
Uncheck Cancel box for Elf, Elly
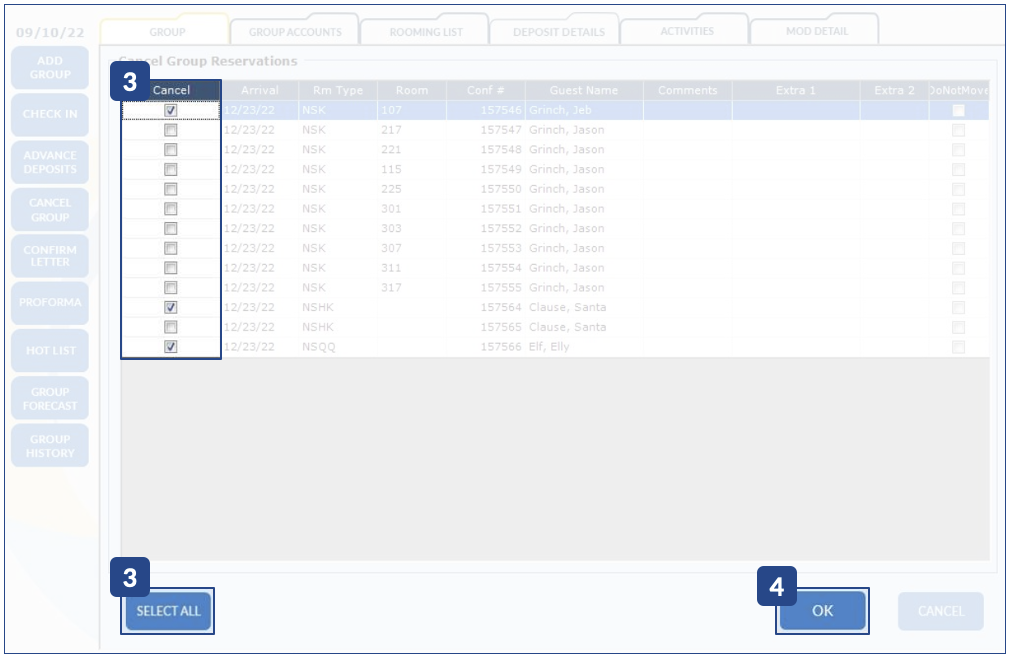[170, 347]
